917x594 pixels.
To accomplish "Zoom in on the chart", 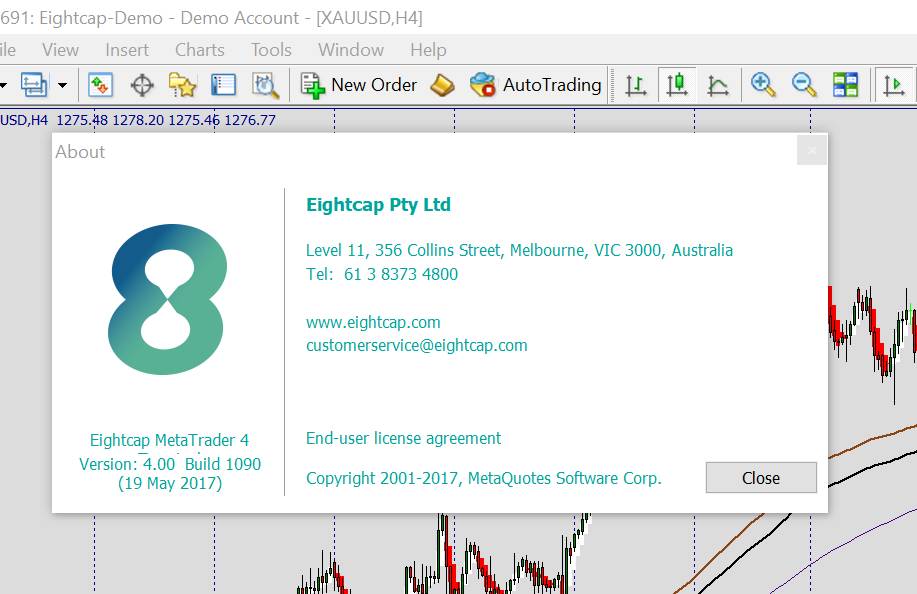I will coord(763,85).
